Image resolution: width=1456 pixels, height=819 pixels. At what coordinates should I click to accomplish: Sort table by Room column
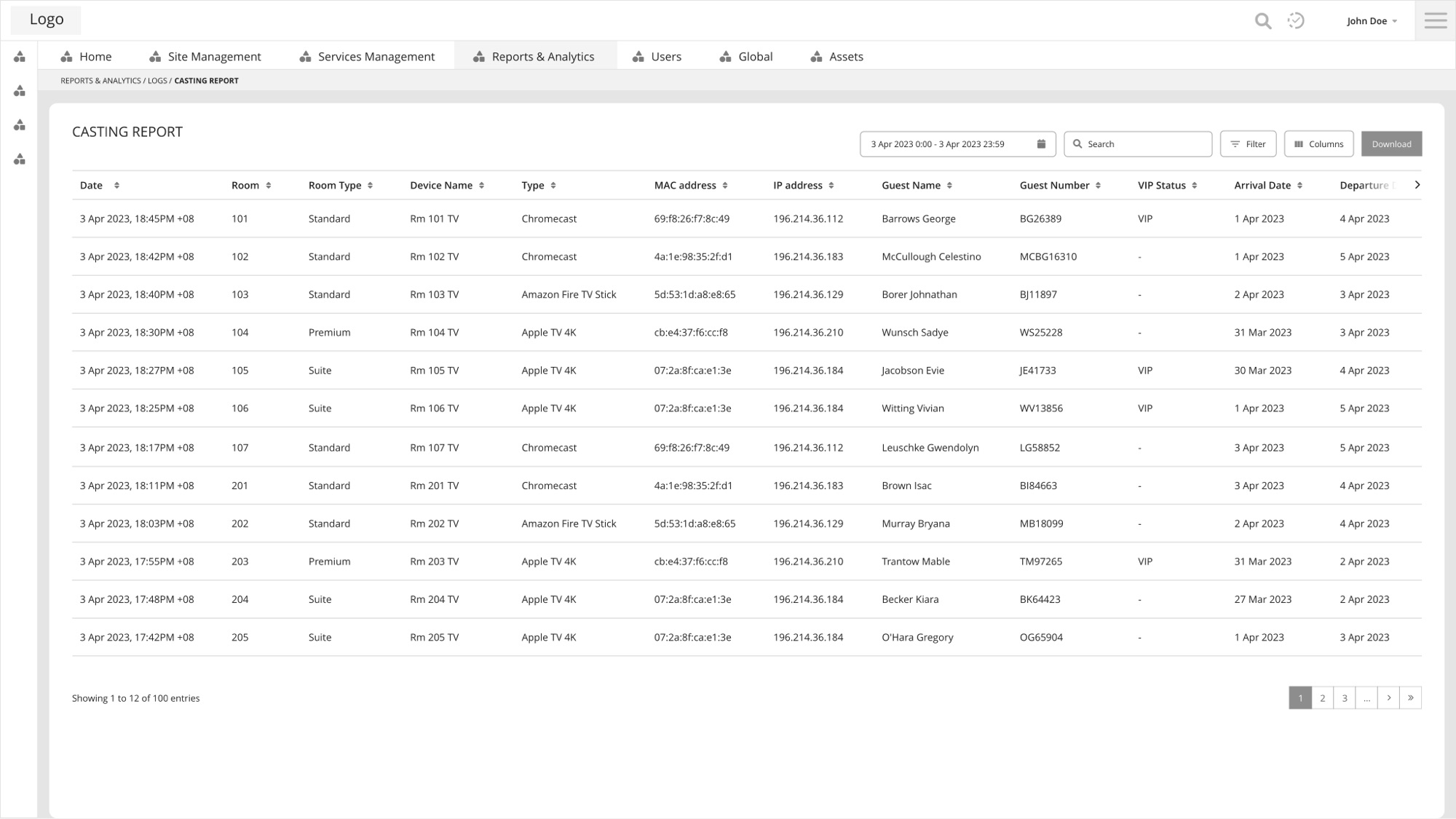269,186
